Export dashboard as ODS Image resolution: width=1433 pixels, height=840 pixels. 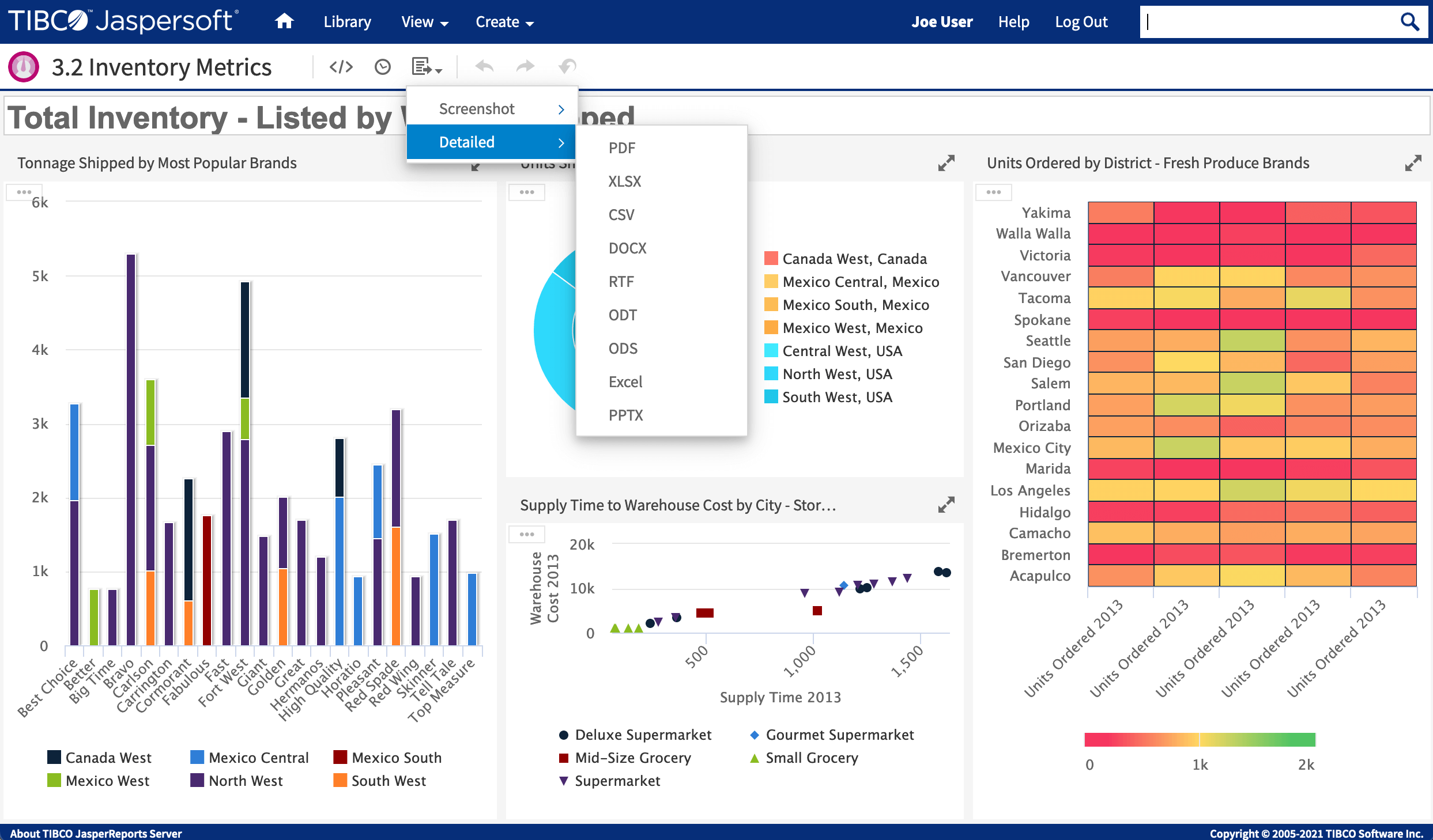tap(662, 349)
